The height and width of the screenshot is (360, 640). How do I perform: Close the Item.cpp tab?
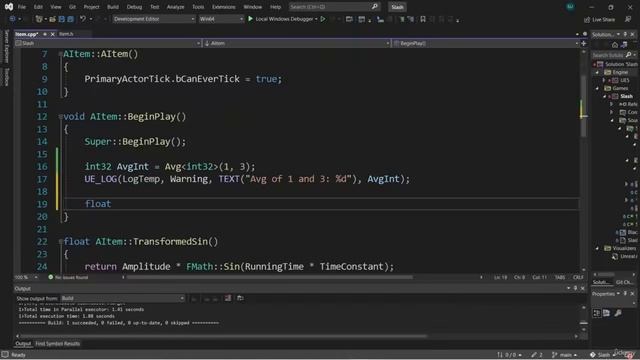coord(53,34)
